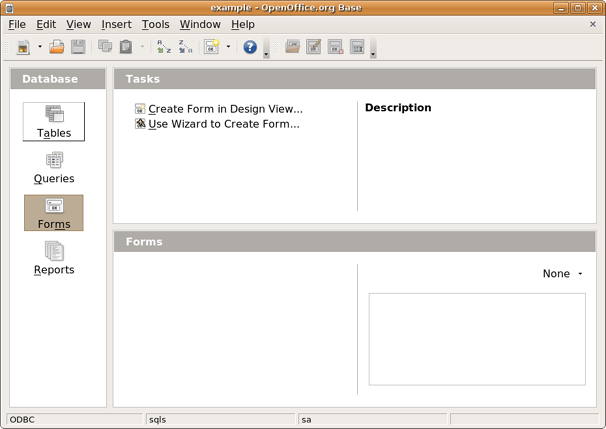Sort ascending A to Z
This screenshot has height=429, width=606.
(164, 47)
